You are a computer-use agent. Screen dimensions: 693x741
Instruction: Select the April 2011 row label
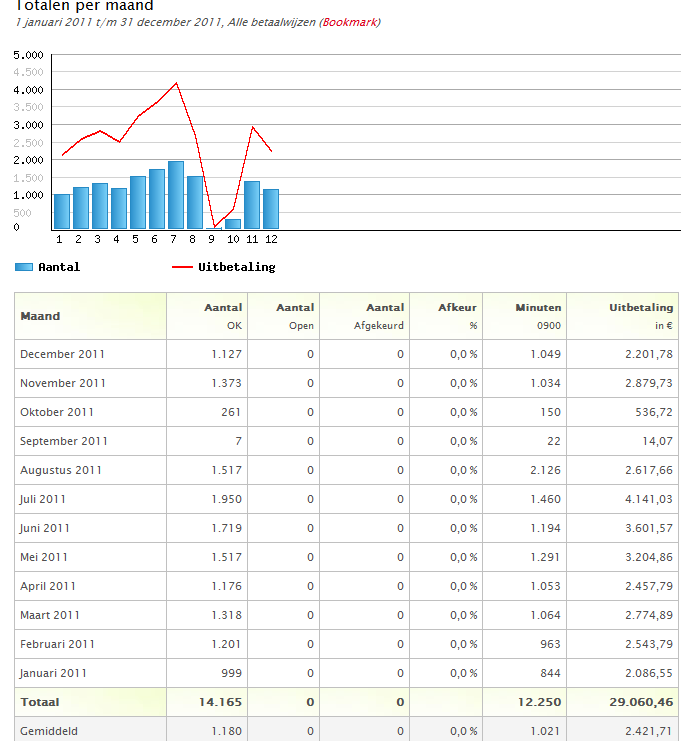point(48,586)
